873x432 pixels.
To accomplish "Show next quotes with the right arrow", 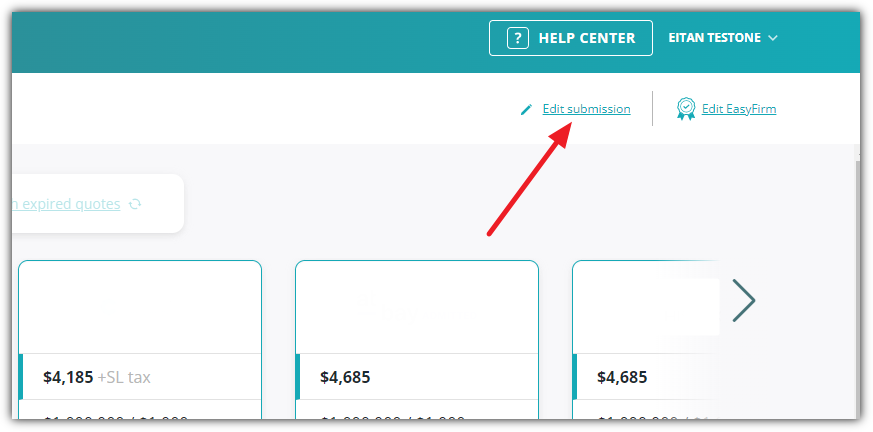I will [x=744, y=301].
